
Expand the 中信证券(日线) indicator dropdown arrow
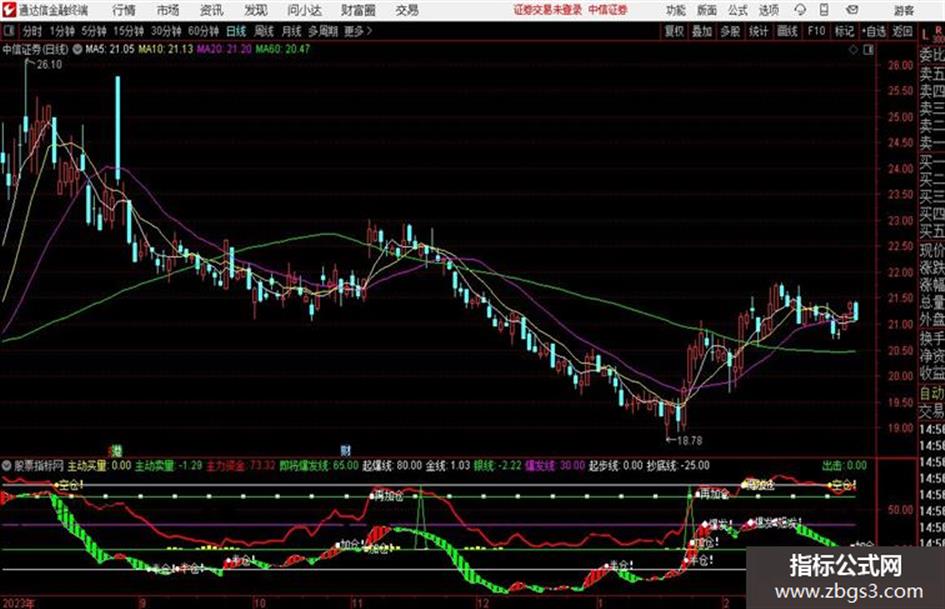[x=78, y=49]
